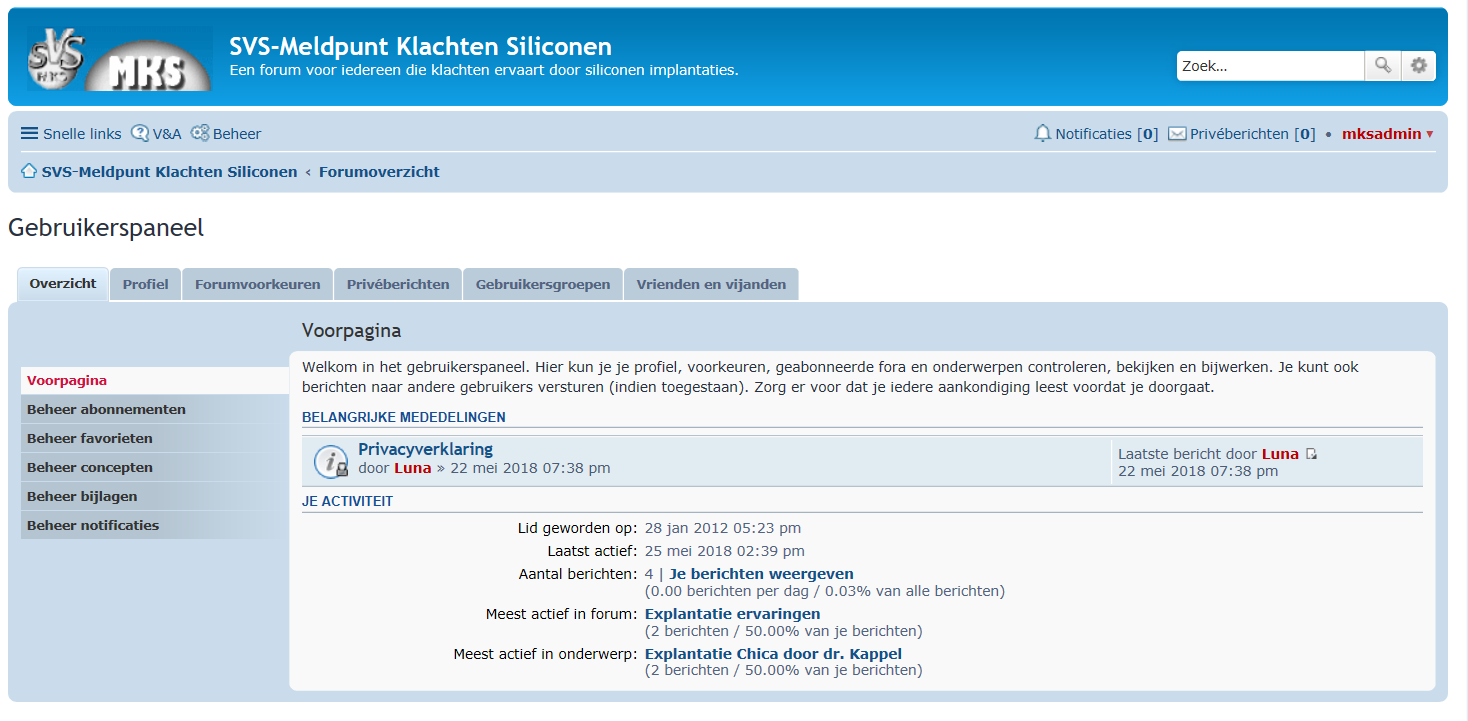Click inside the Zoek search field
Image resolution: width=1468 pixels, height=721 pixels.
click(x=1269, y=66)
